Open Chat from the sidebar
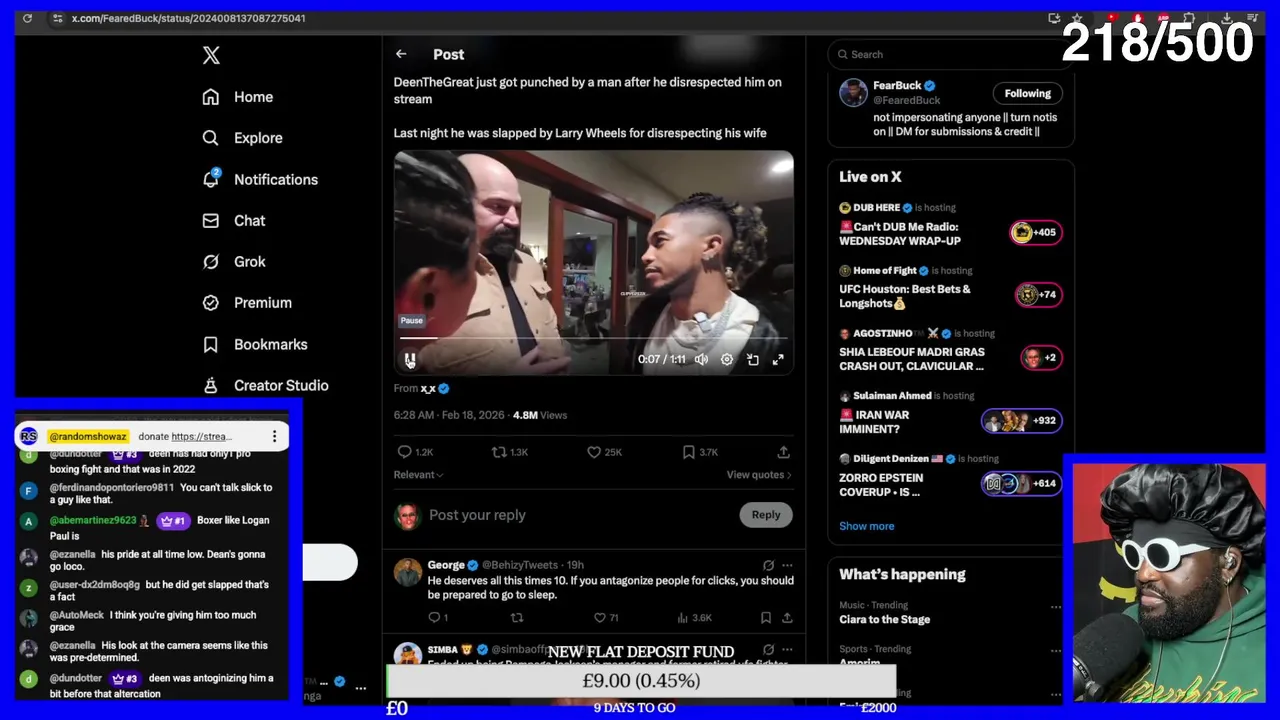This screenshot has width=1280, height=720. tap(233, 220)
